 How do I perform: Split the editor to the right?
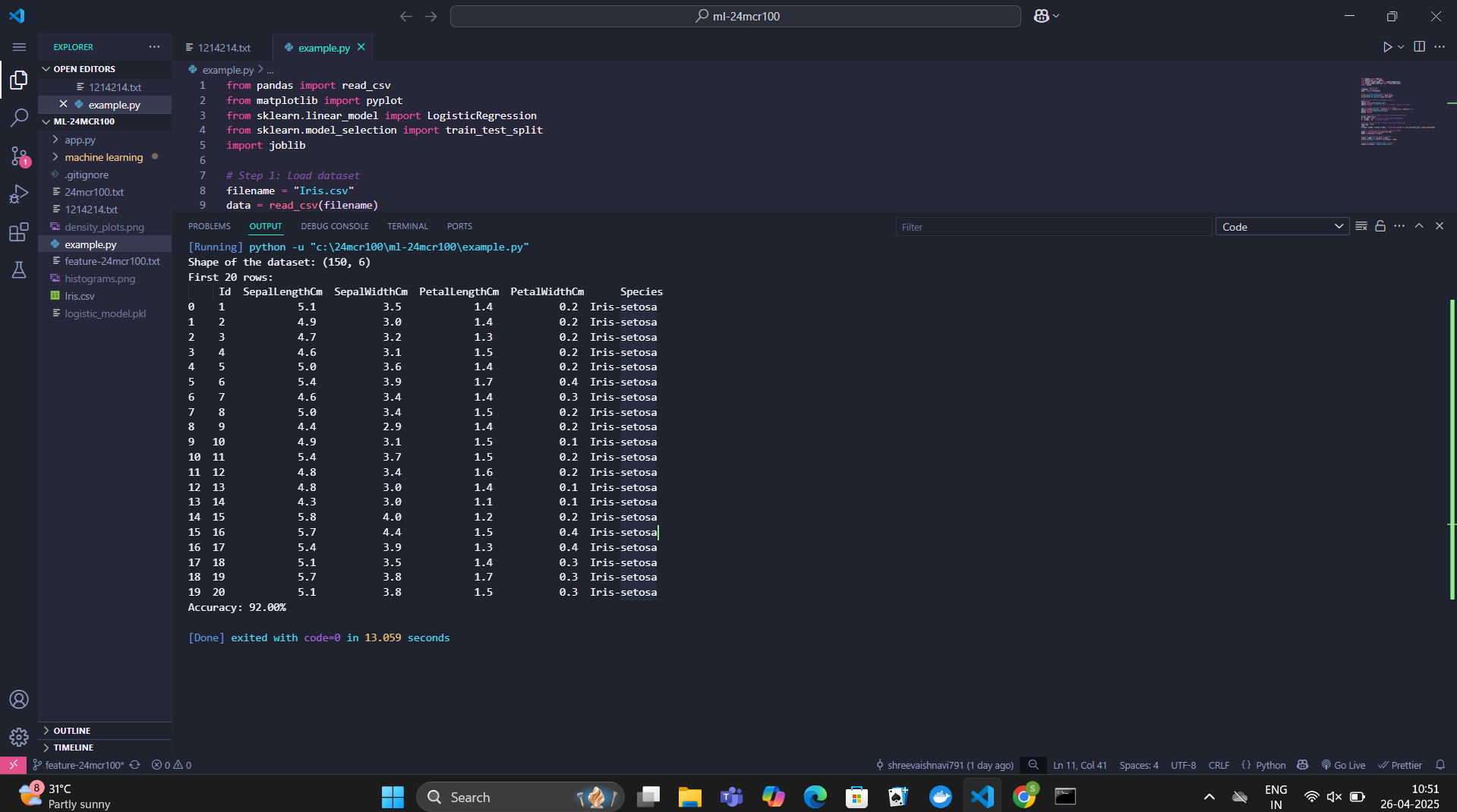tap(1419, 47)
